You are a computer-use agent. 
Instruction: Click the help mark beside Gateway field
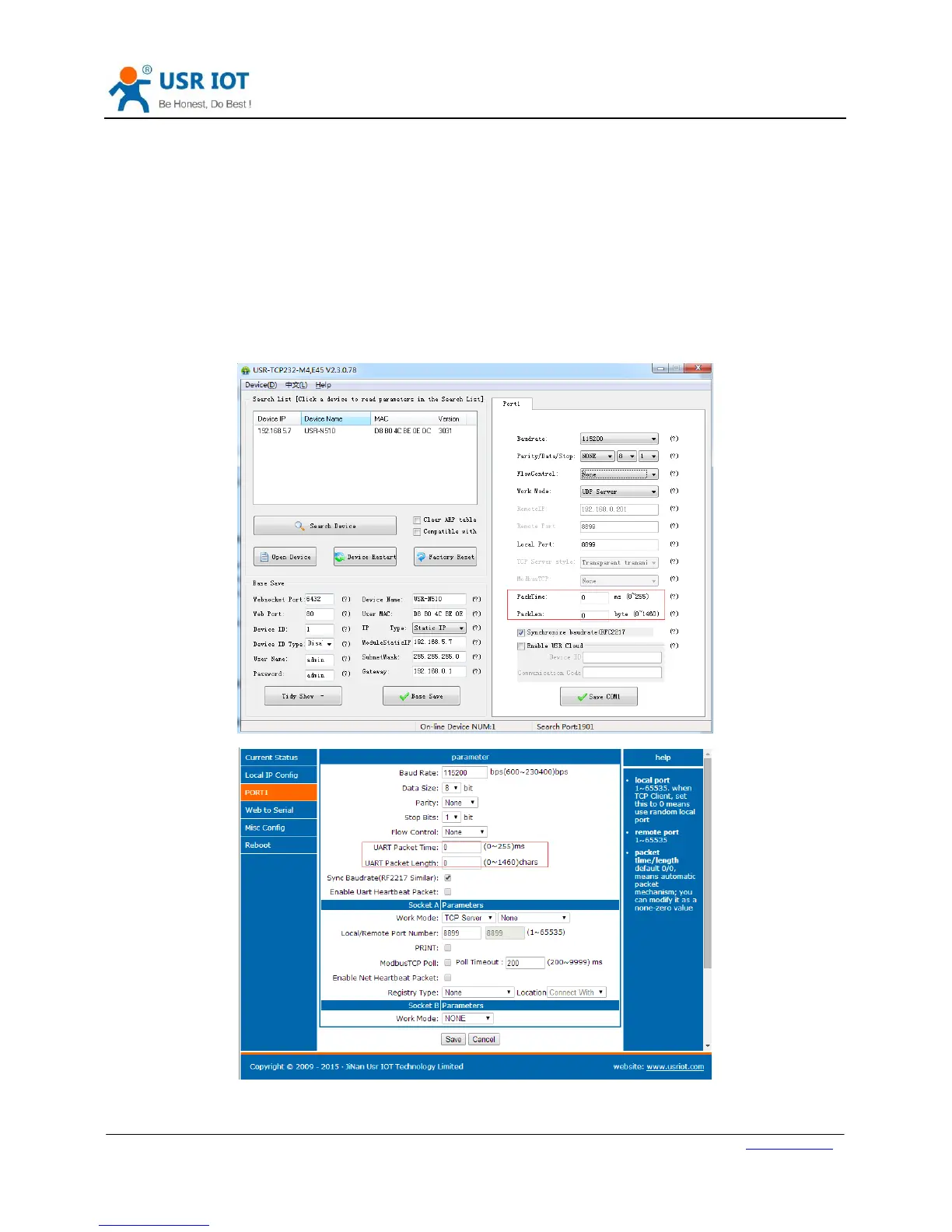[477, 670]
